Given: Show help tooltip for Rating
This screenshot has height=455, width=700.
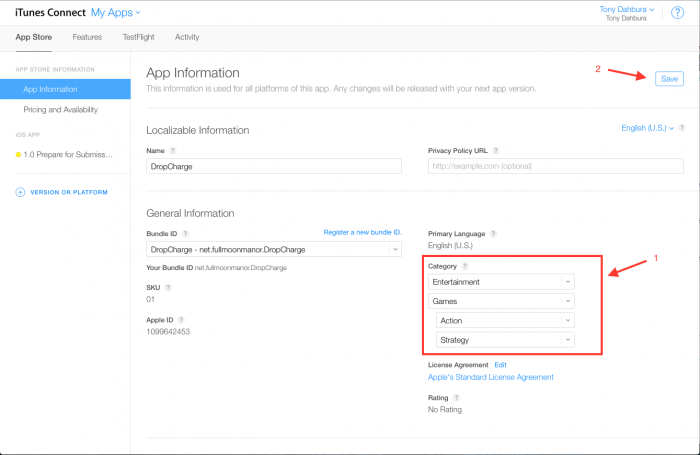Looking at the screenshot, I should coord(456,398).
